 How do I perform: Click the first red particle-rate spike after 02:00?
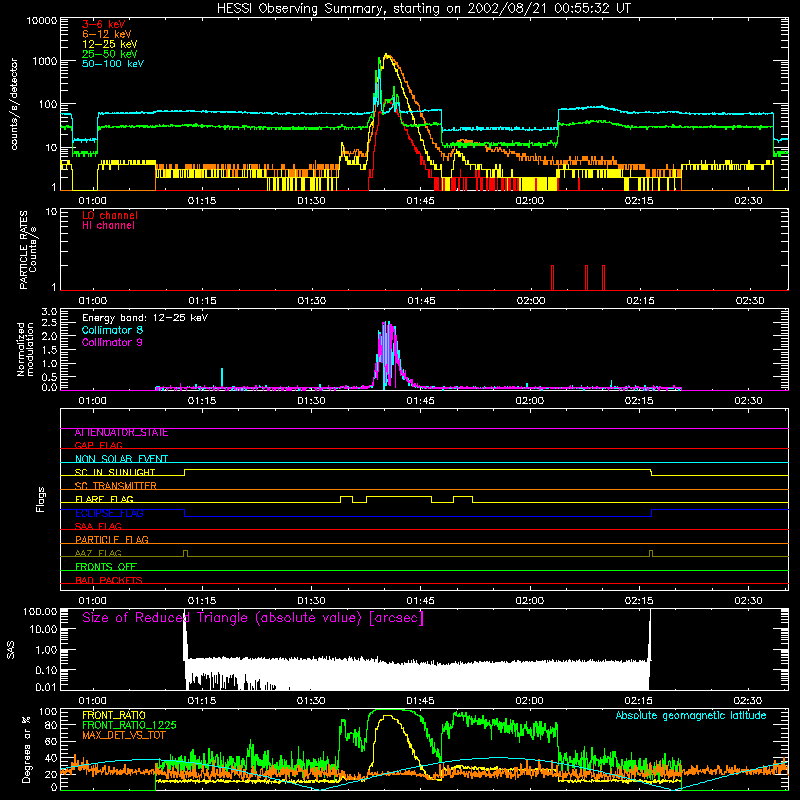coord(553,278)
